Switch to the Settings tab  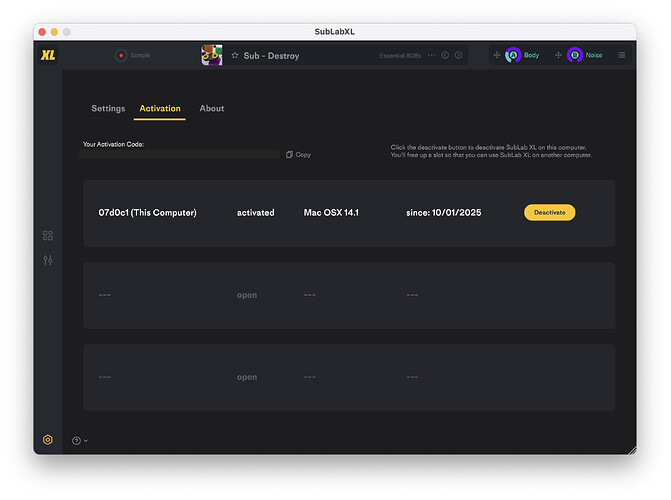108,108
